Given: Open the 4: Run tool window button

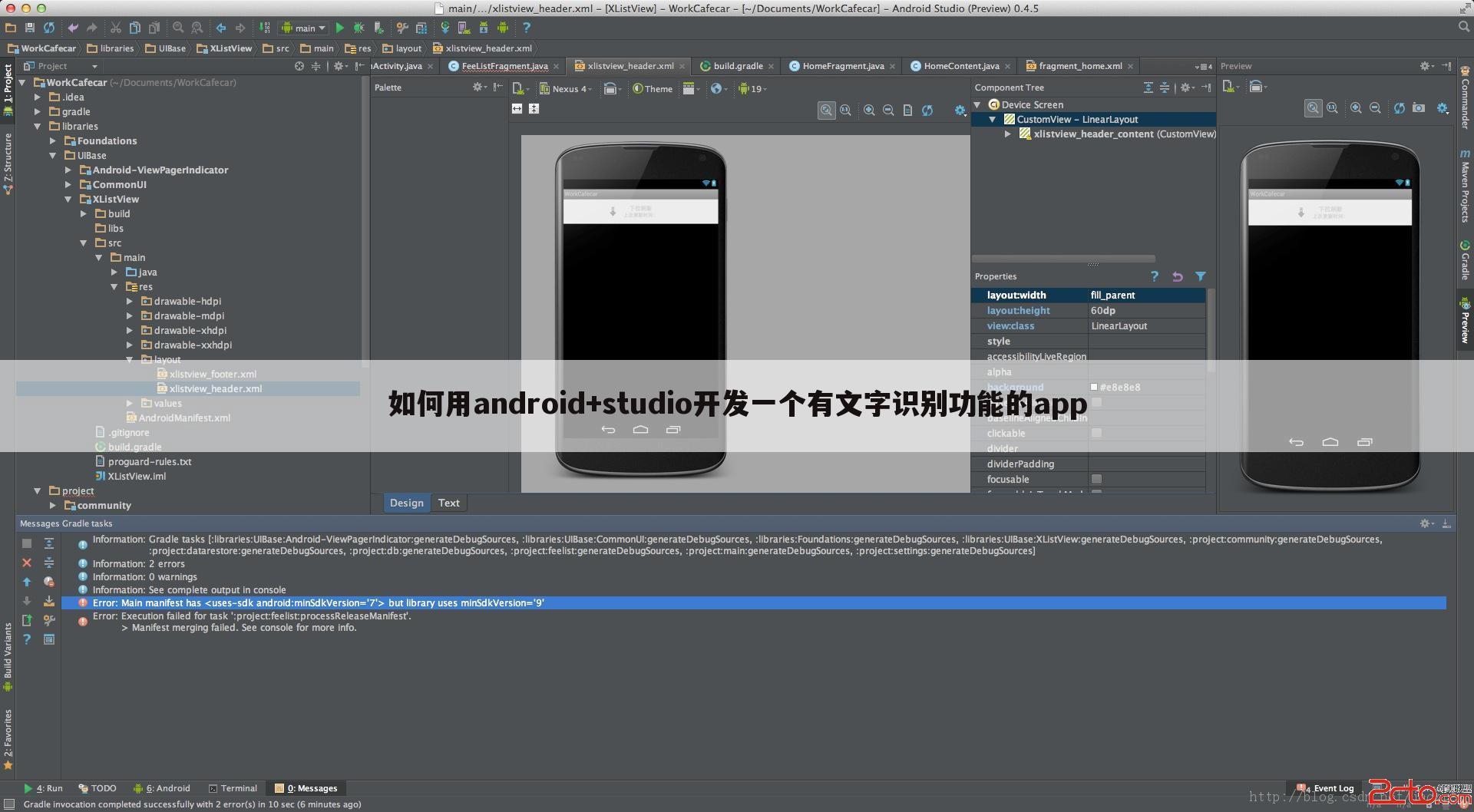Looking at the screenshot, I should pos(43,788).
